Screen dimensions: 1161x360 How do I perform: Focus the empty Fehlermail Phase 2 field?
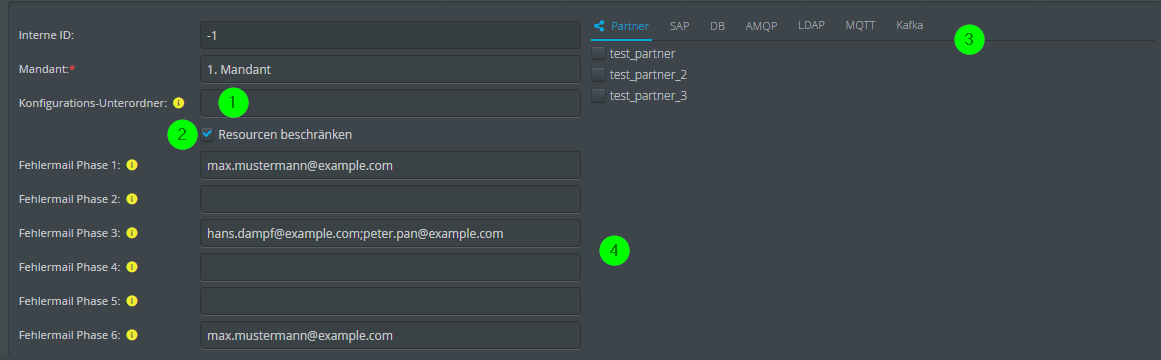[390, 199]
